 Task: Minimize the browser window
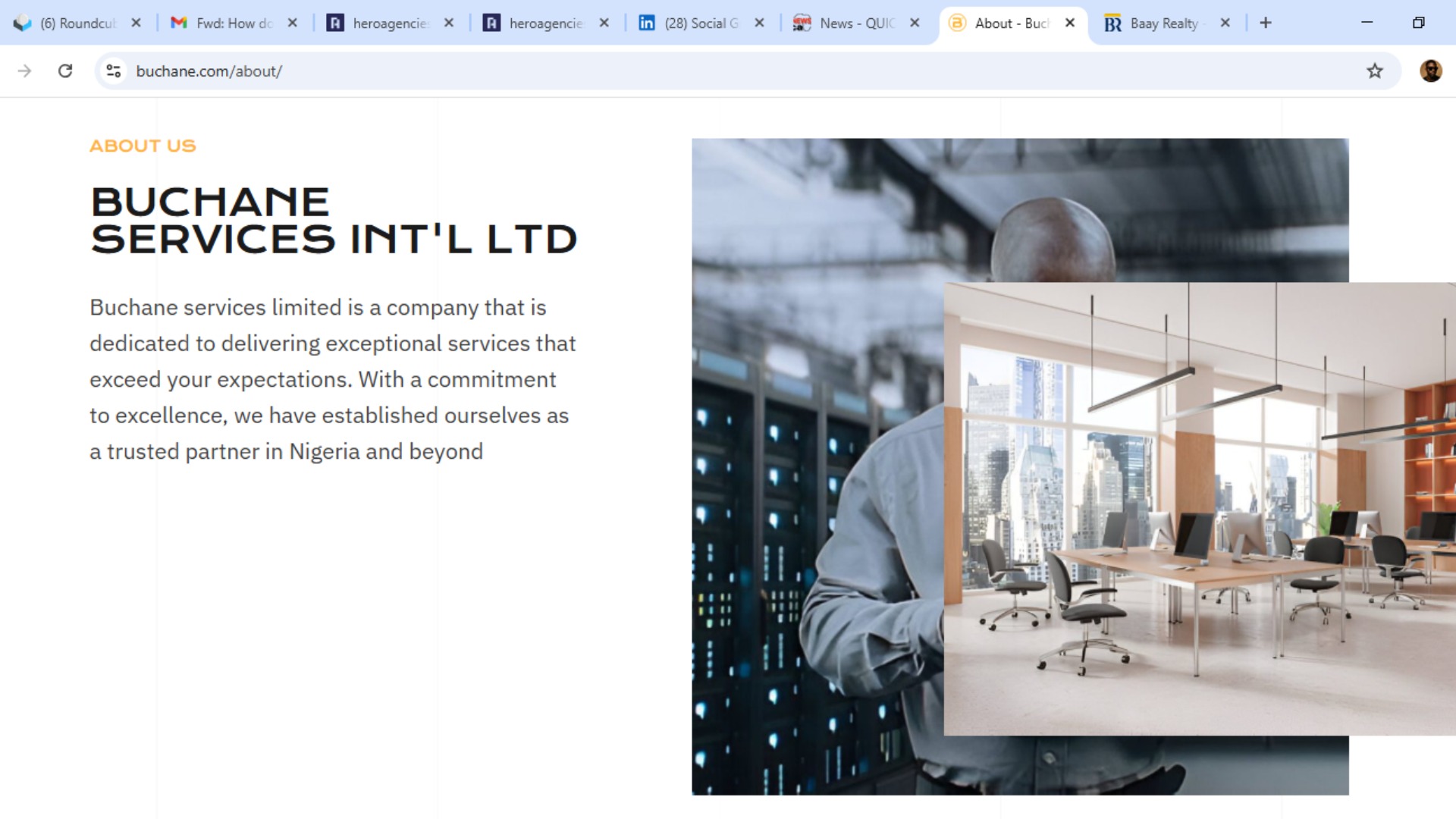1367,23
